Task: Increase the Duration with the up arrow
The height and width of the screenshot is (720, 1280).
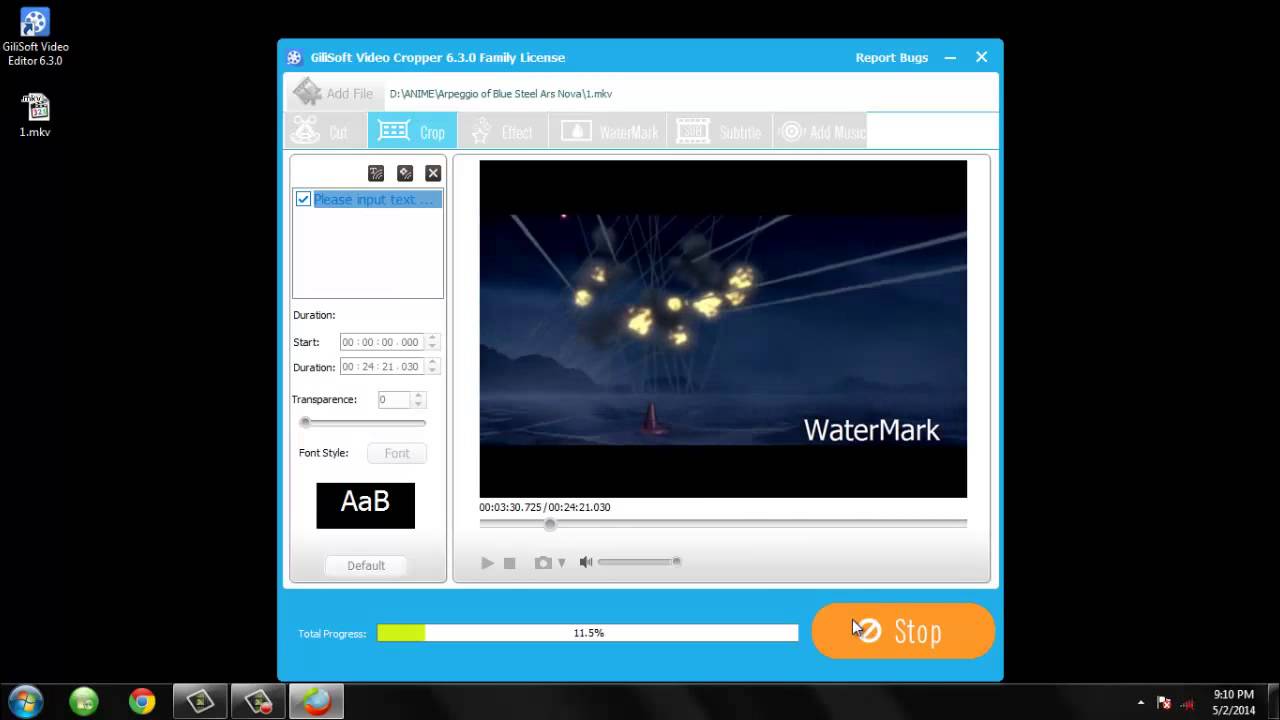Action: point(432,363)
